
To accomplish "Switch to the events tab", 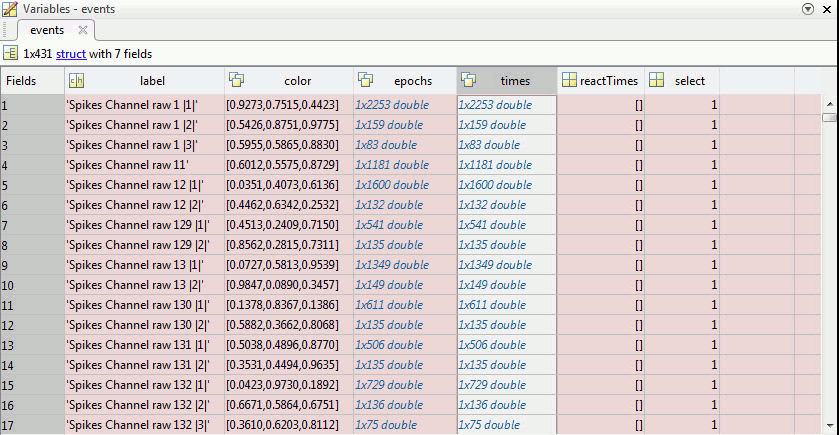I will [x=47, y=30].
